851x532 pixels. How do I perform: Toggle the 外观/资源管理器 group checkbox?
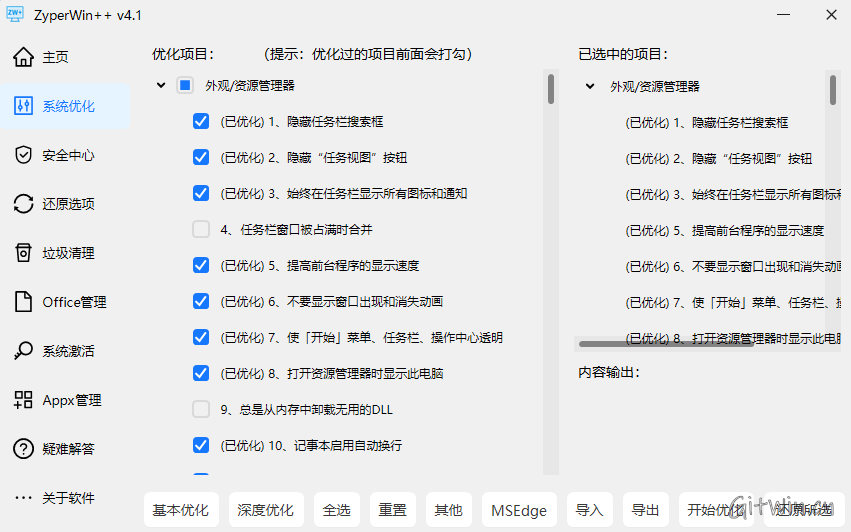click(185, 86)
